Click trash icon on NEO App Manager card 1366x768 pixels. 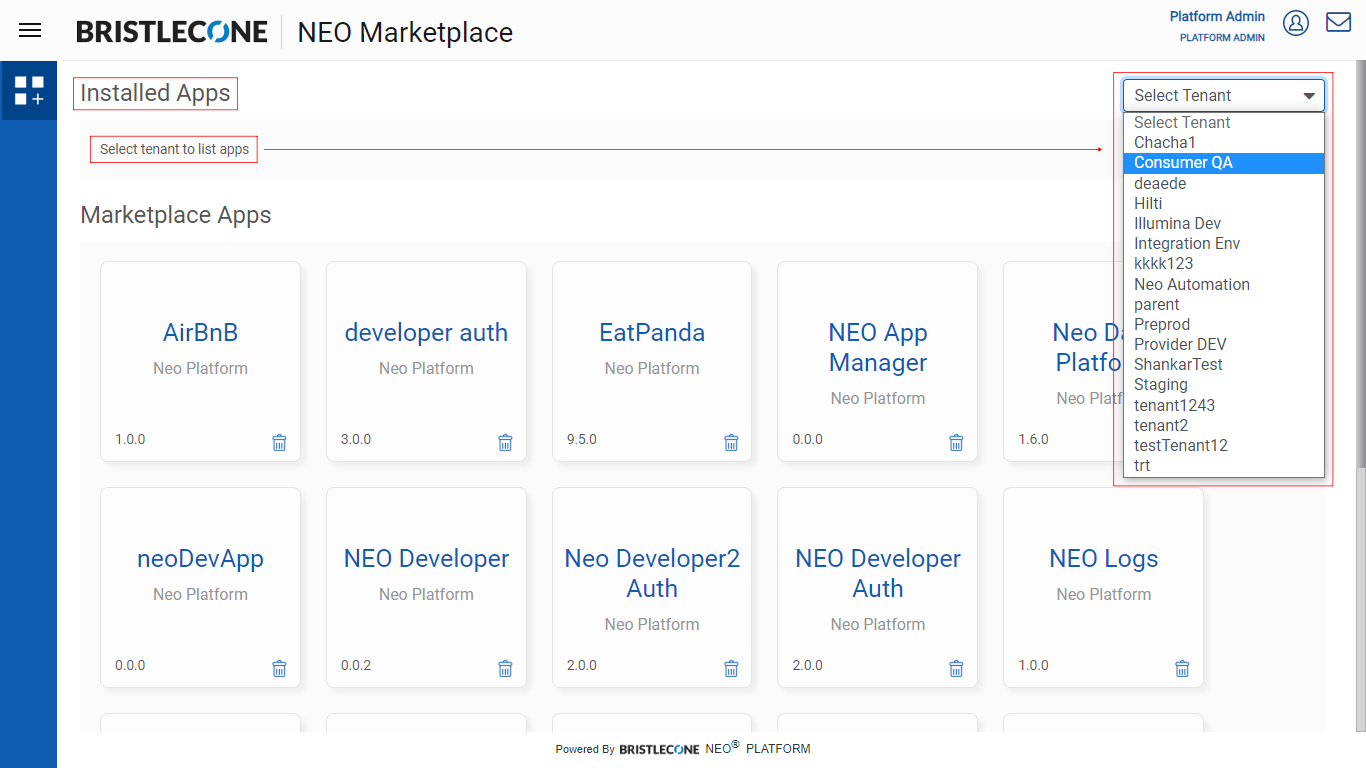956,442
